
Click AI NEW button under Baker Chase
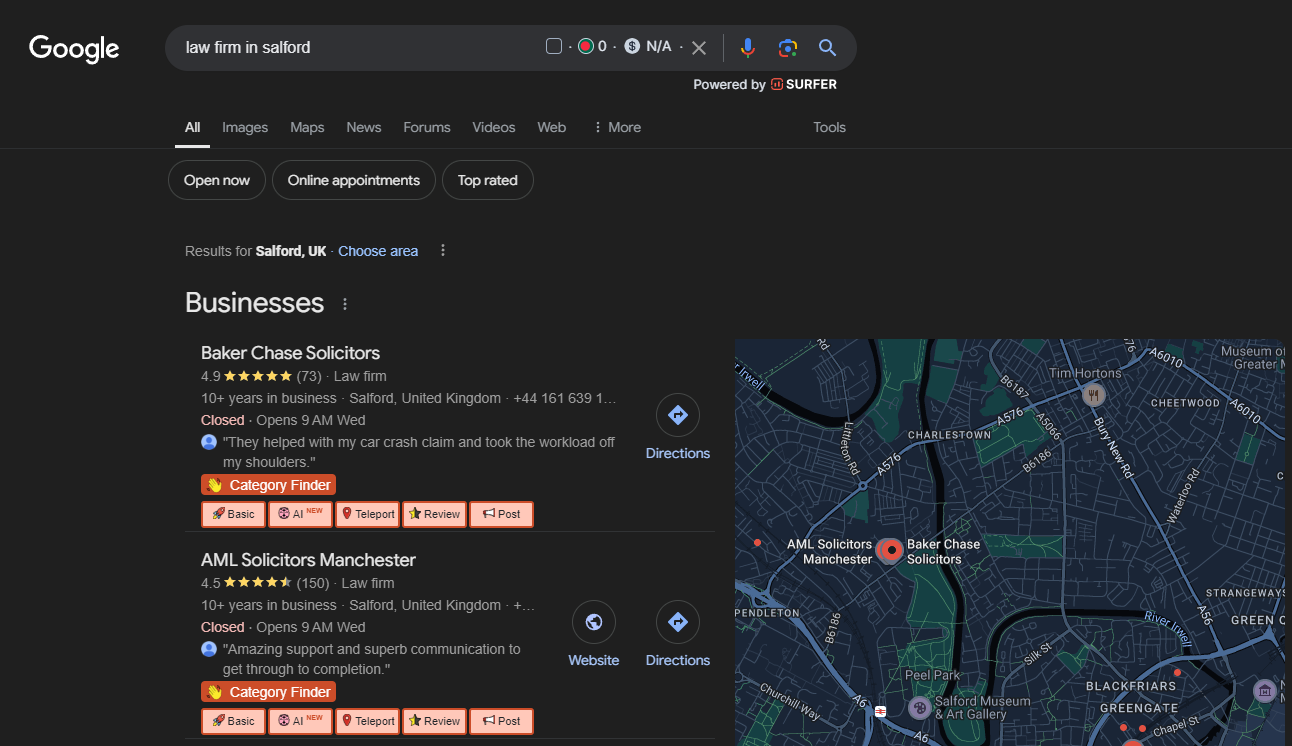[300, 514]
